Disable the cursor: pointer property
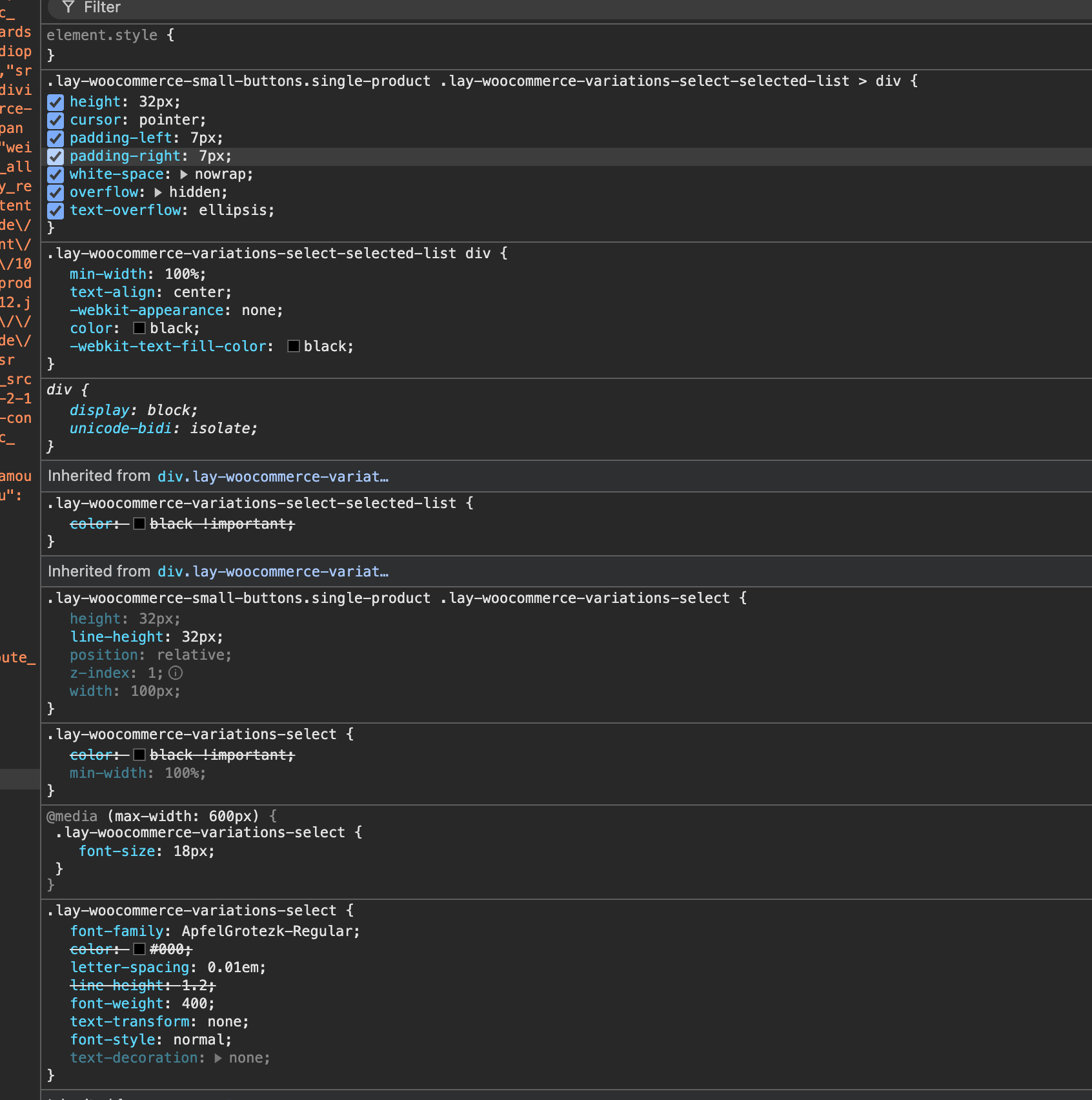 click(56, 120)
